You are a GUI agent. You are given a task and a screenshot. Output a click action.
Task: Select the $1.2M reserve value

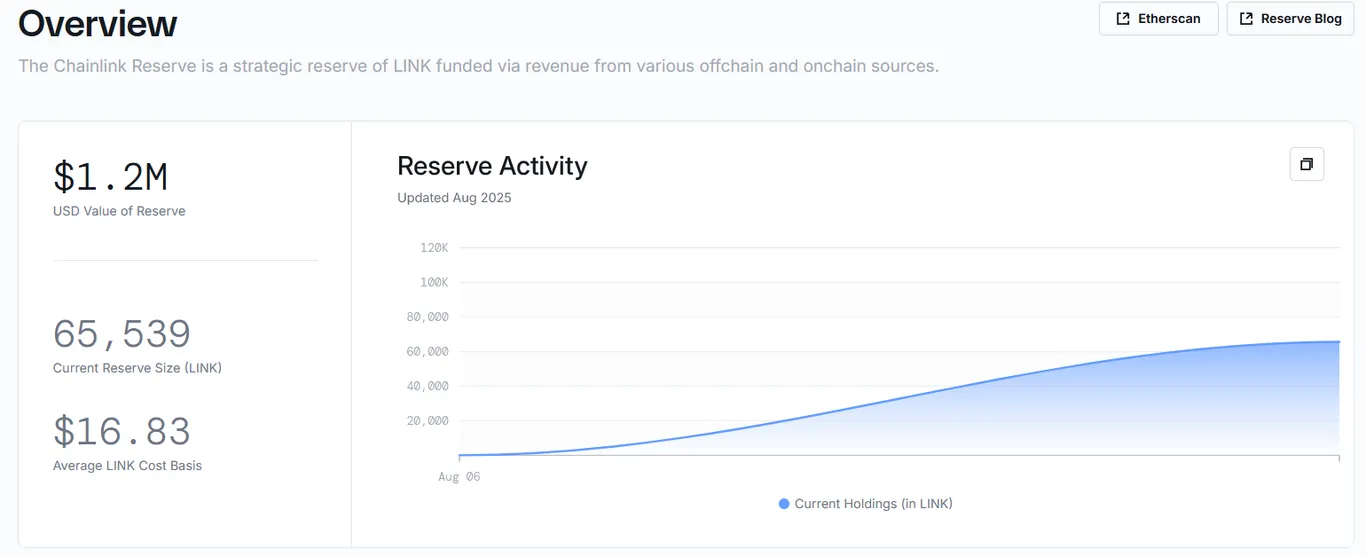tap(110, 177)
